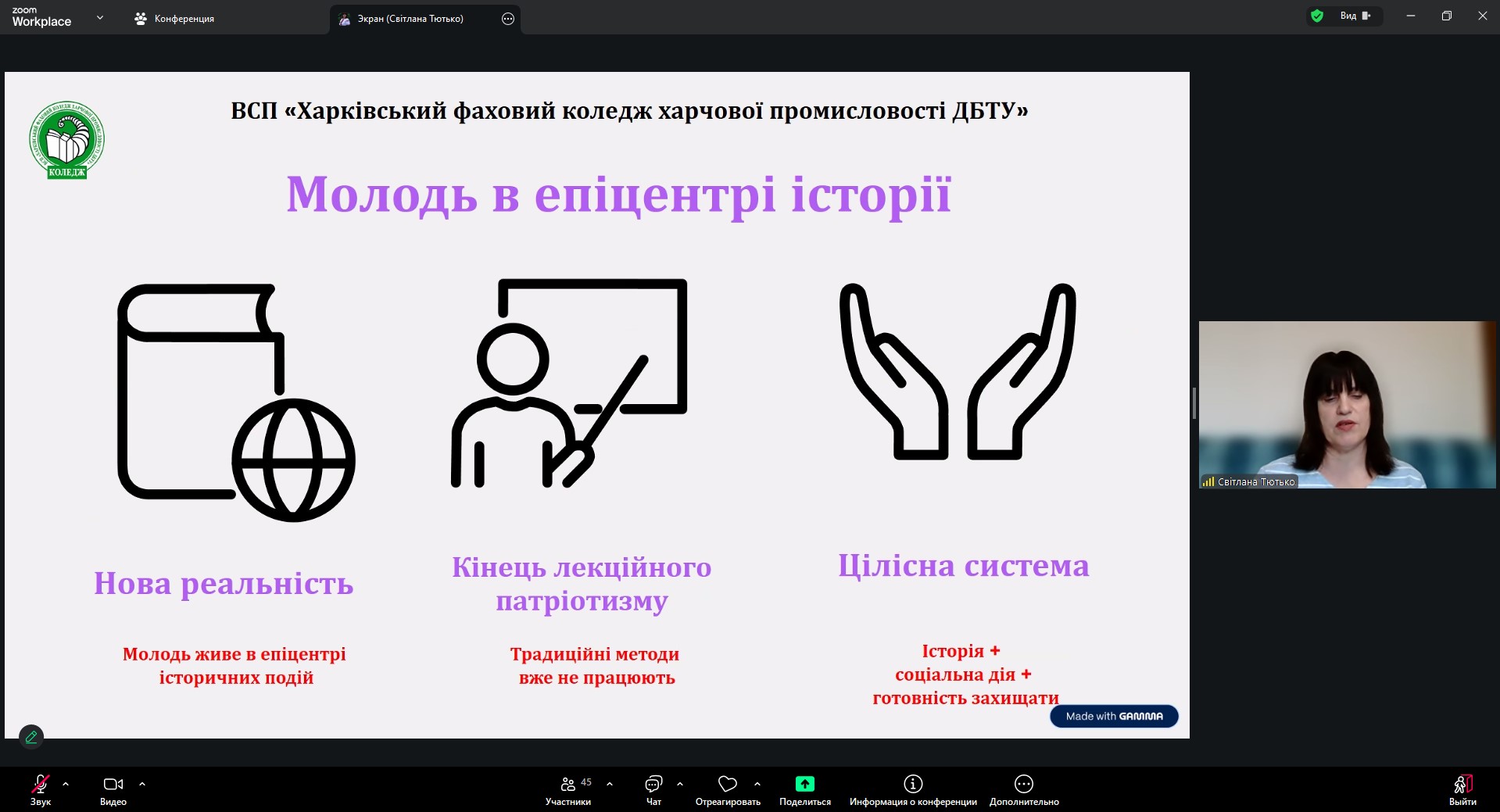Click the Made with Gamma badge

(1113, 716)
